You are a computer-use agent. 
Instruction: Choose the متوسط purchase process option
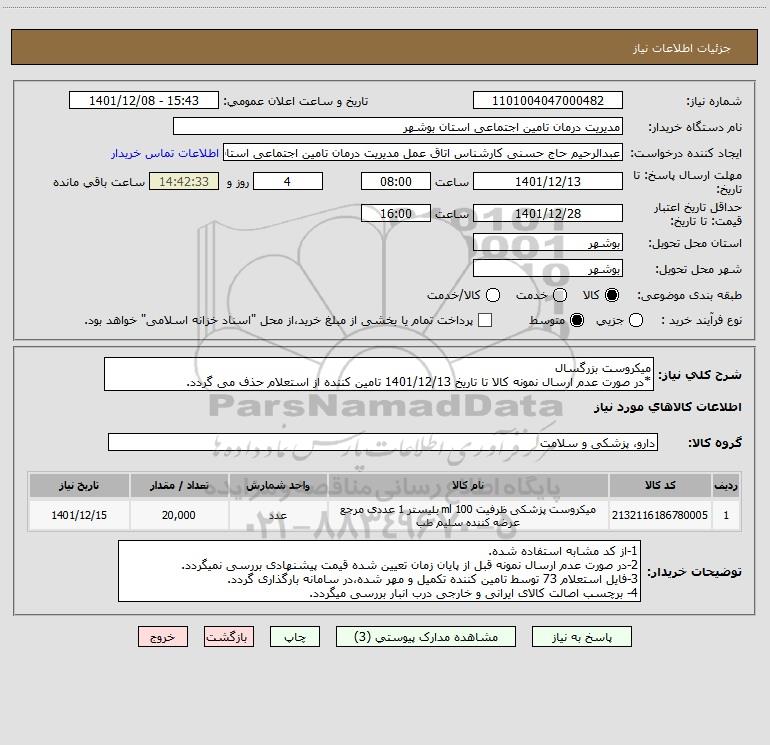point(577,320)
